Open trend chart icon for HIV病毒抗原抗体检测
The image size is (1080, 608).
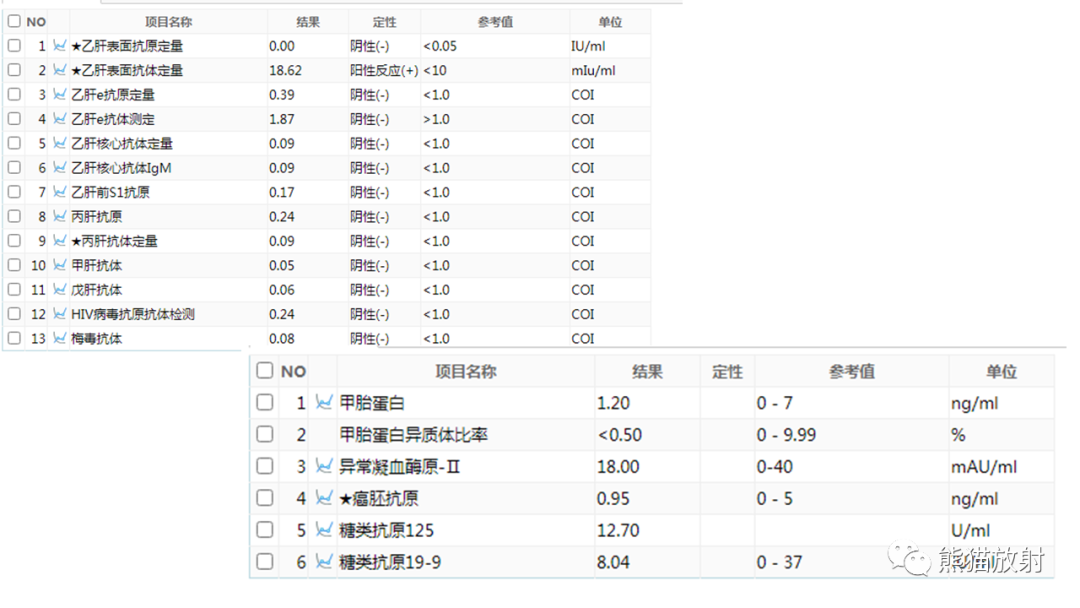pos(60,314)
